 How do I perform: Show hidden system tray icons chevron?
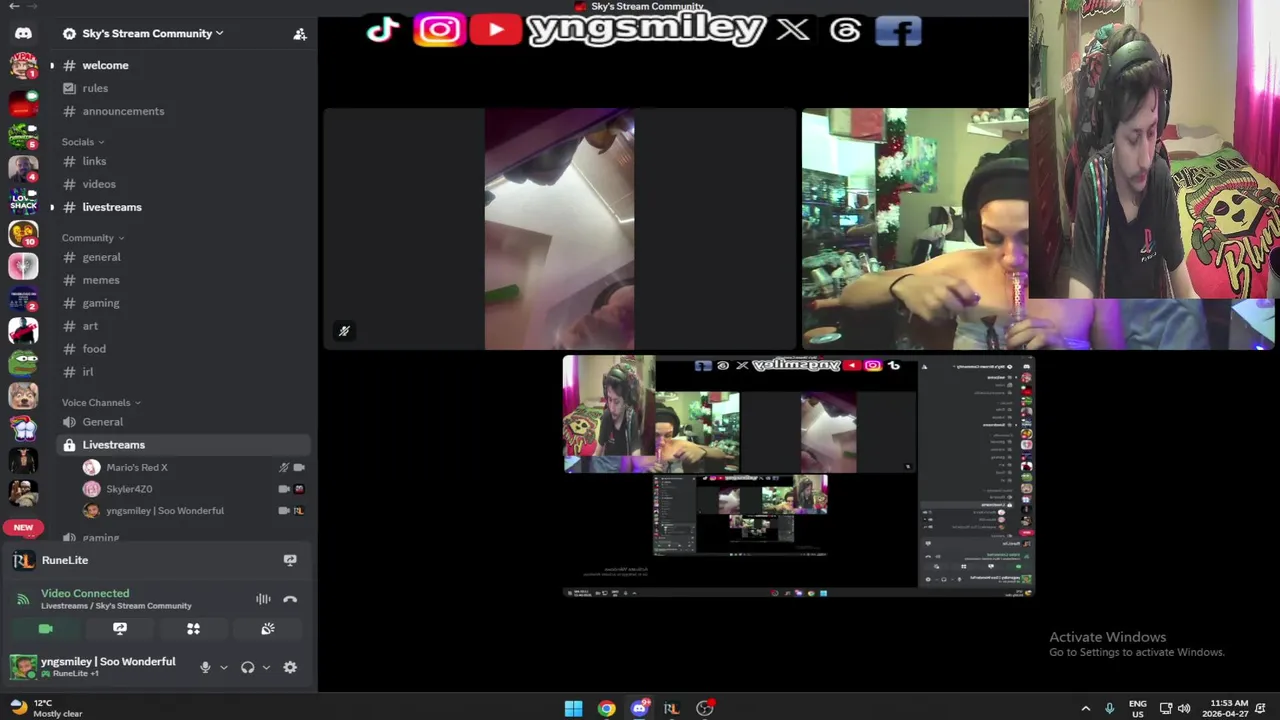point(1086,708)
